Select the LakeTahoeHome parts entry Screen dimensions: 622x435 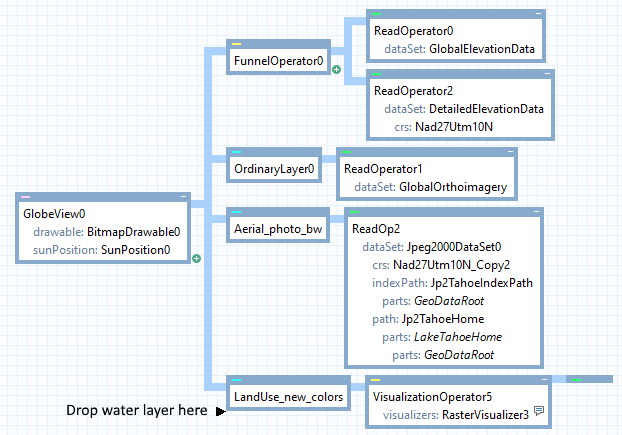462,337
